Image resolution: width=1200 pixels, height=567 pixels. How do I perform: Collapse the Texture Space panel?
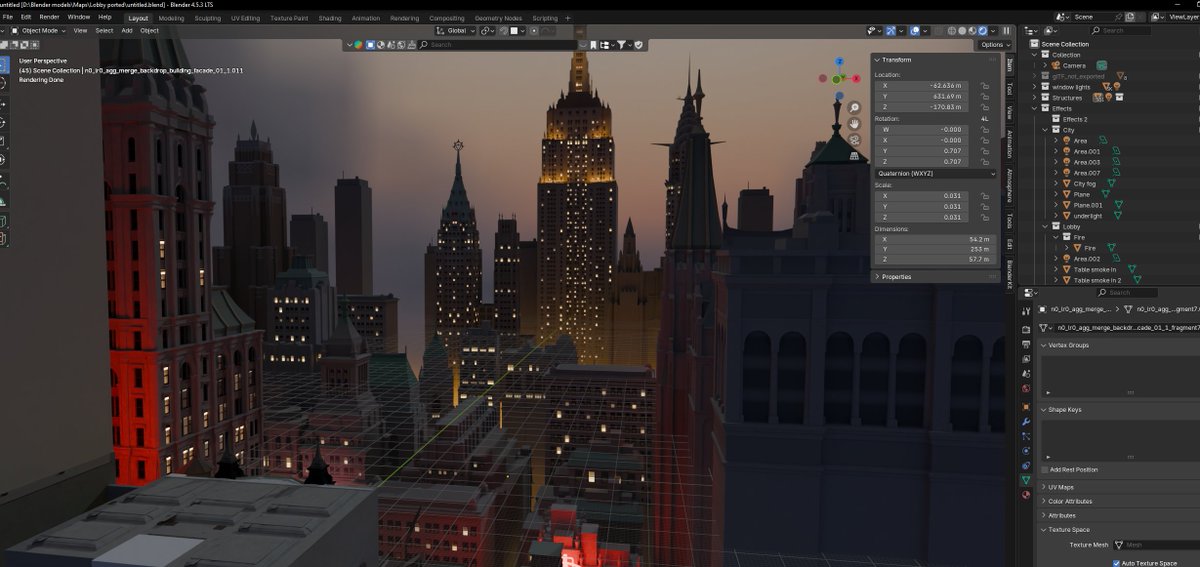coord(1067,529)
